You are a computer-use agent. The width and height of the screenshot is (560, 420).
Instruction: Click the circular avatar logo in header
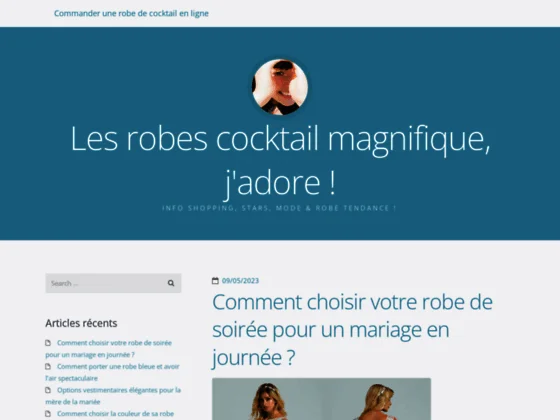[280, 87]
